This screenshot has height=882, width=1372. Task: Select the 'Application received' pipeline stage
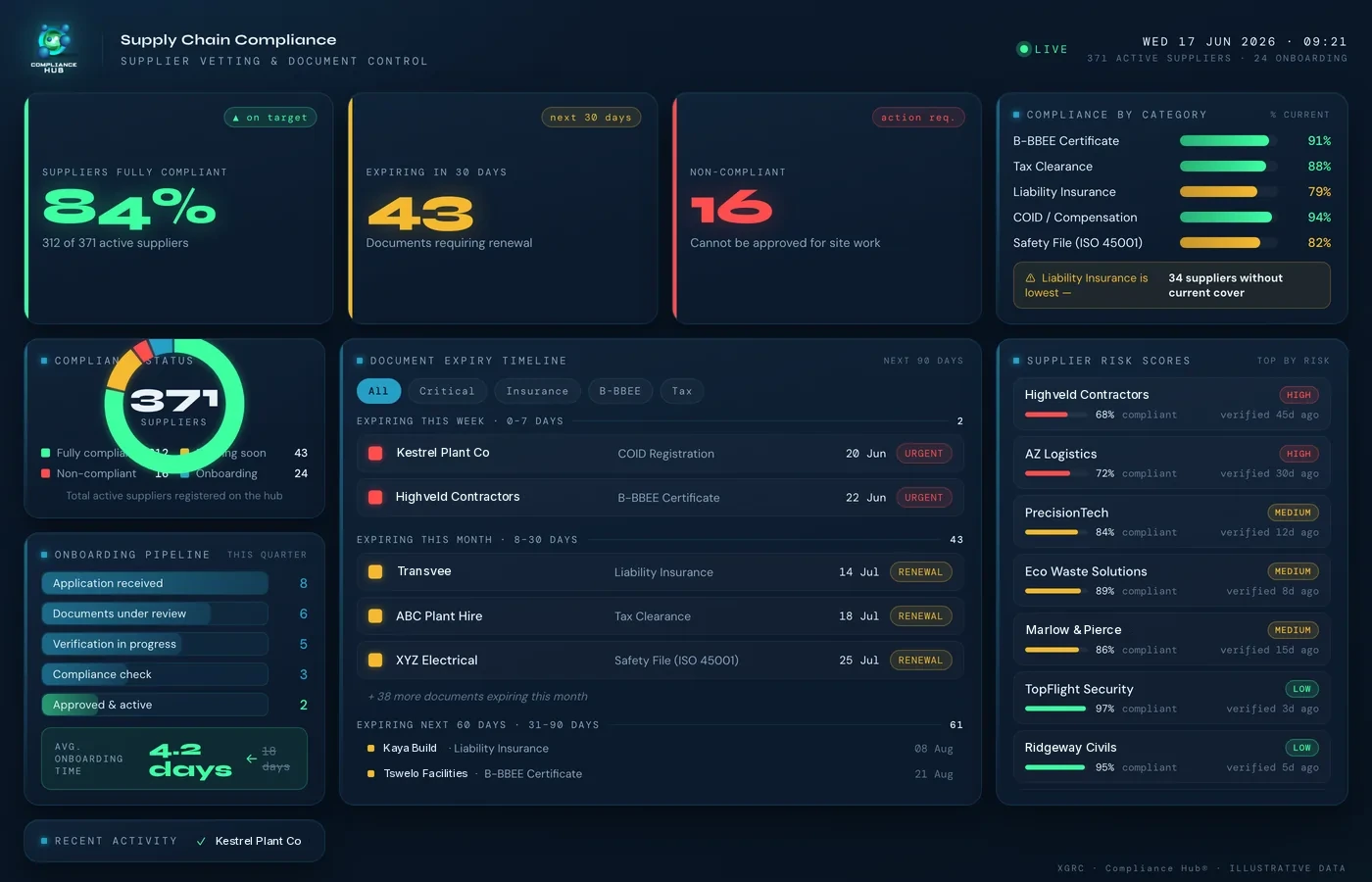pyautogui.click(x=155, y=583)
